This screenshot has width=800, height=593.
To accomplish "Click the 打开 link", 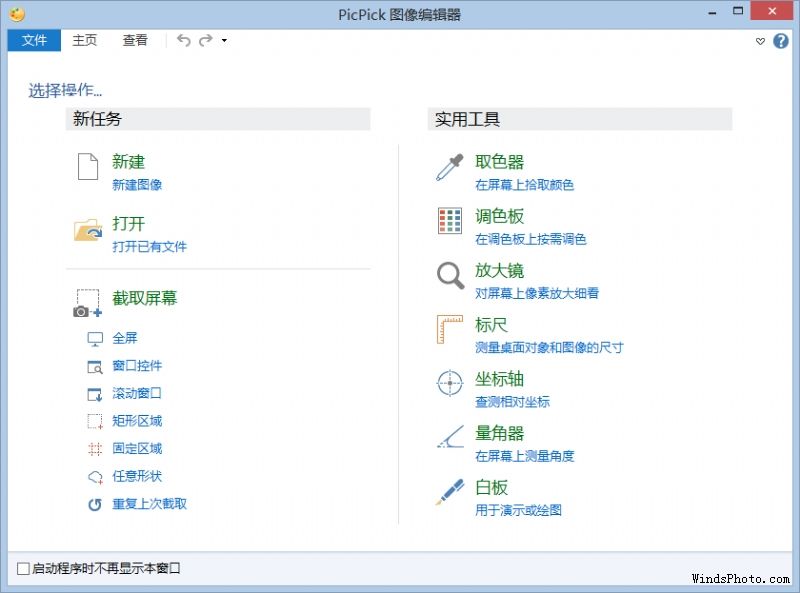I will point(129,224).
